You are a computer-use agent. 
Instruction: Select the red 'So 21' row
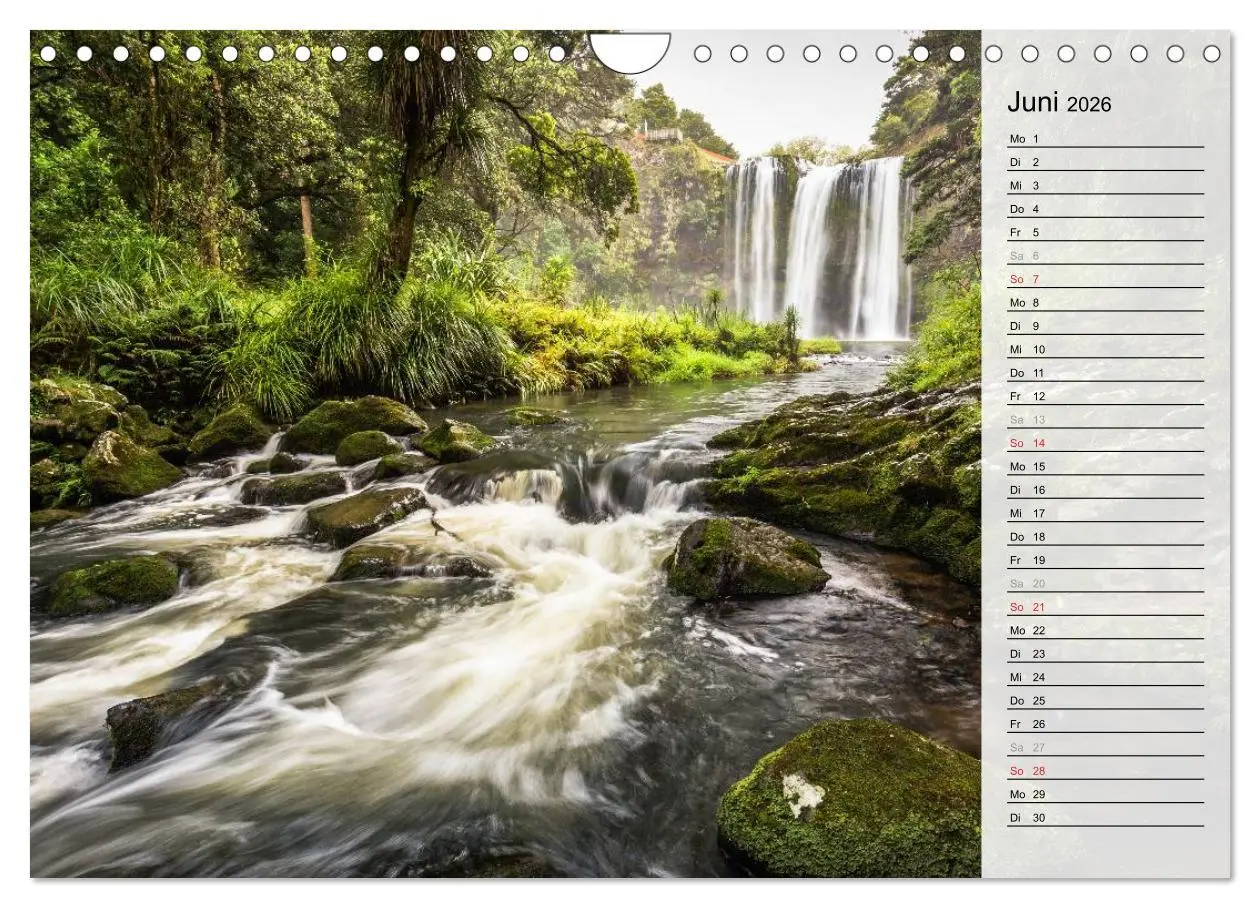point(1105,607)
